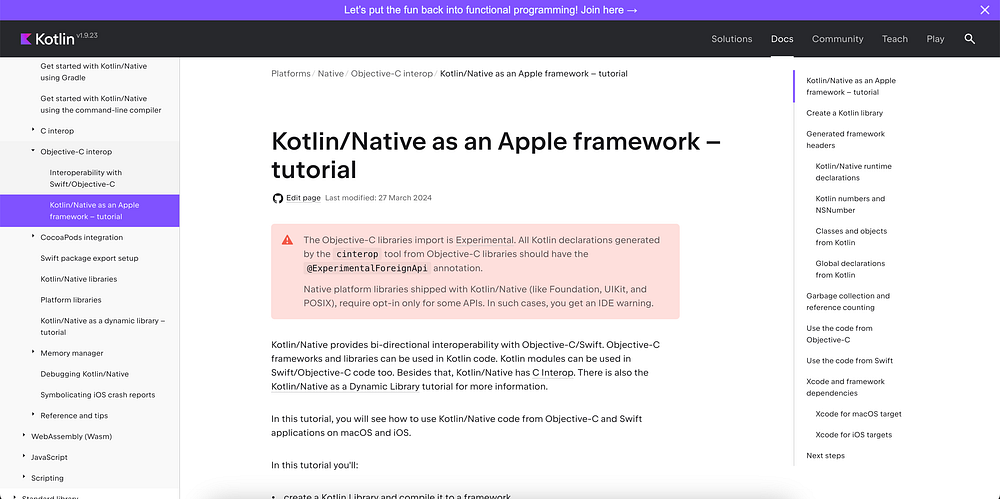Jump to Kotlin numbers and NSNumber
The height and width of the screenshot is (499, 1000).
(850, 204)
